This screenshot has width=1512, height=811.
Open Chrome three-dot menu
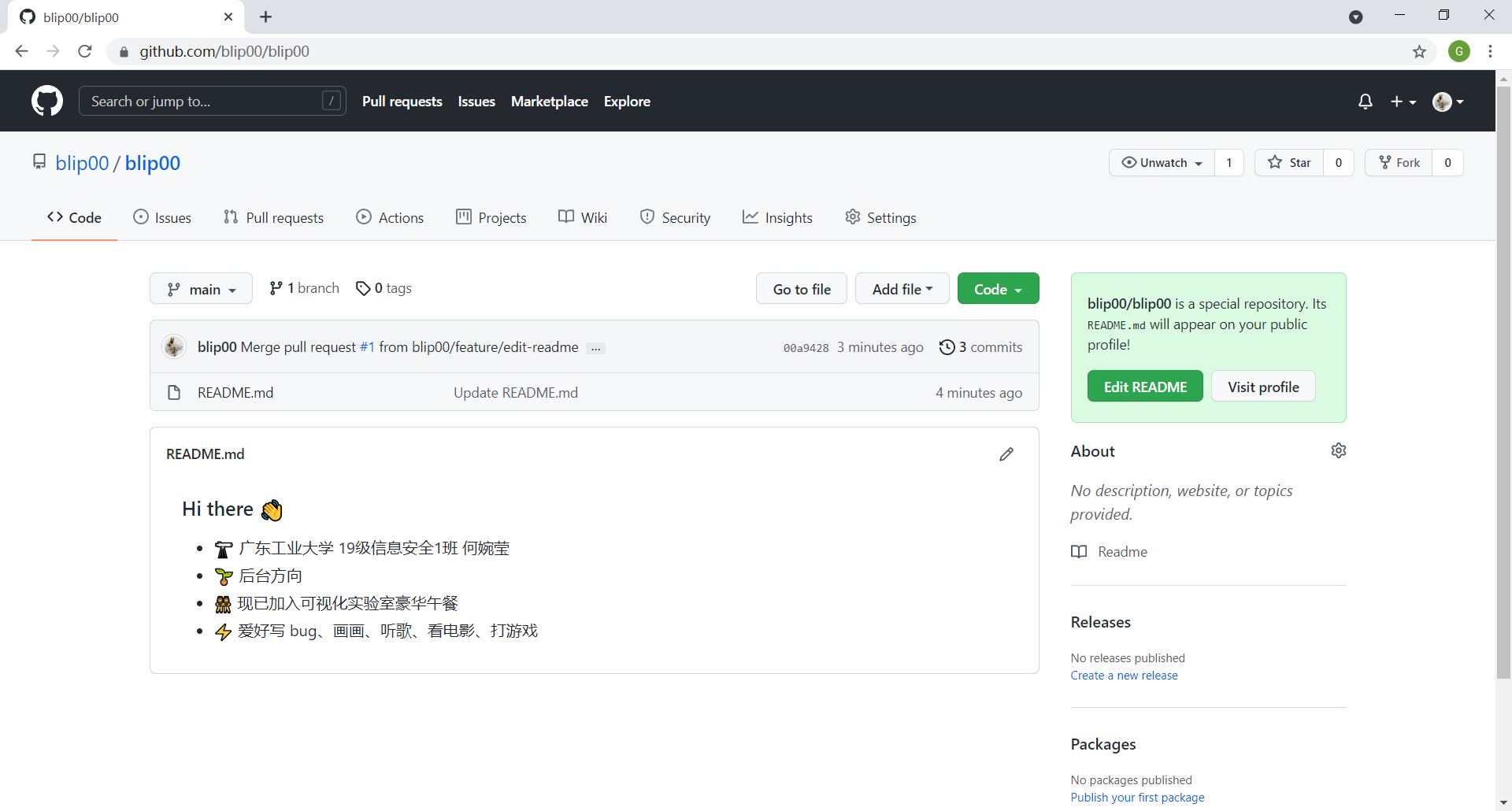tap(1490, 51)
